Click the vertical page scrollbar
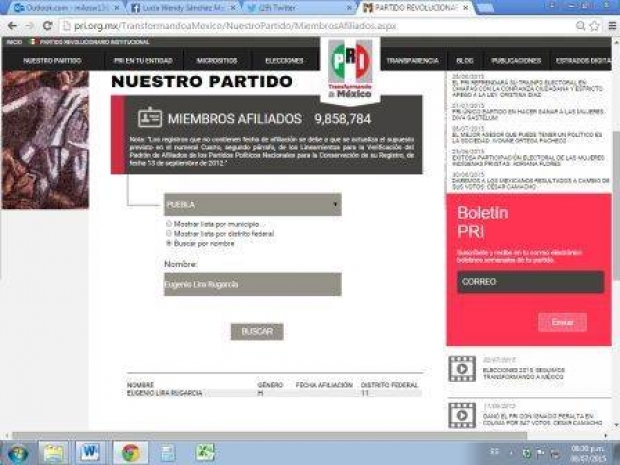620x465 pixels. coord(616,206)
